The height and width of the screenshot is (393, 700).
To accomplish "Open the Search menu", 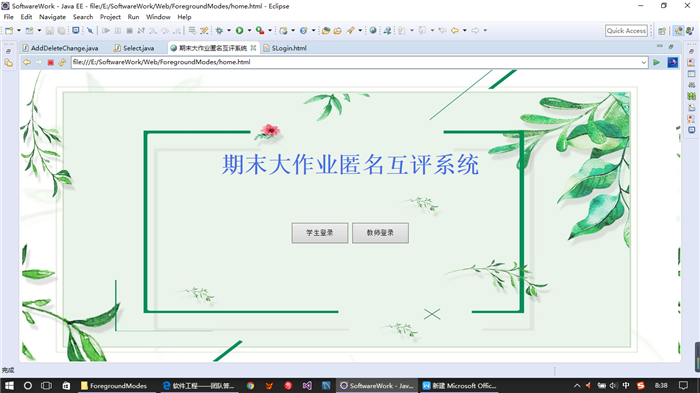I will pos(83,17).
